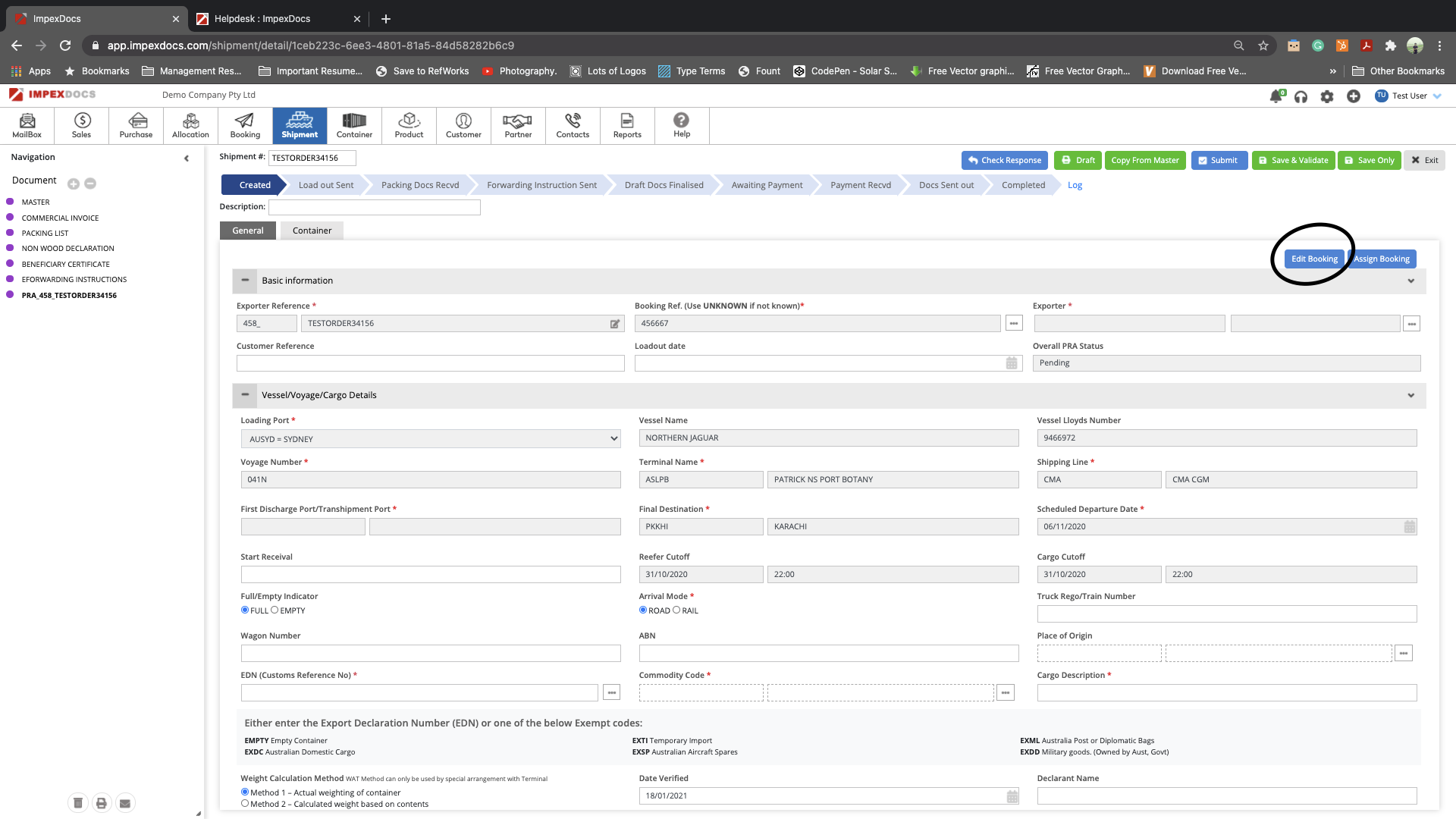Viewport: 1456px width, 819px height.
Task: Open the Loadout date calendar picker
Action: pos(1012,363)
